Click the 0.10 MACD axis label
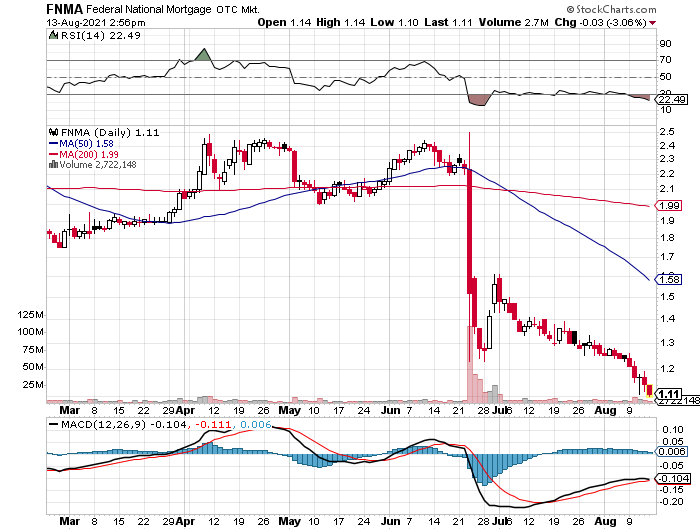 point(673,430)
